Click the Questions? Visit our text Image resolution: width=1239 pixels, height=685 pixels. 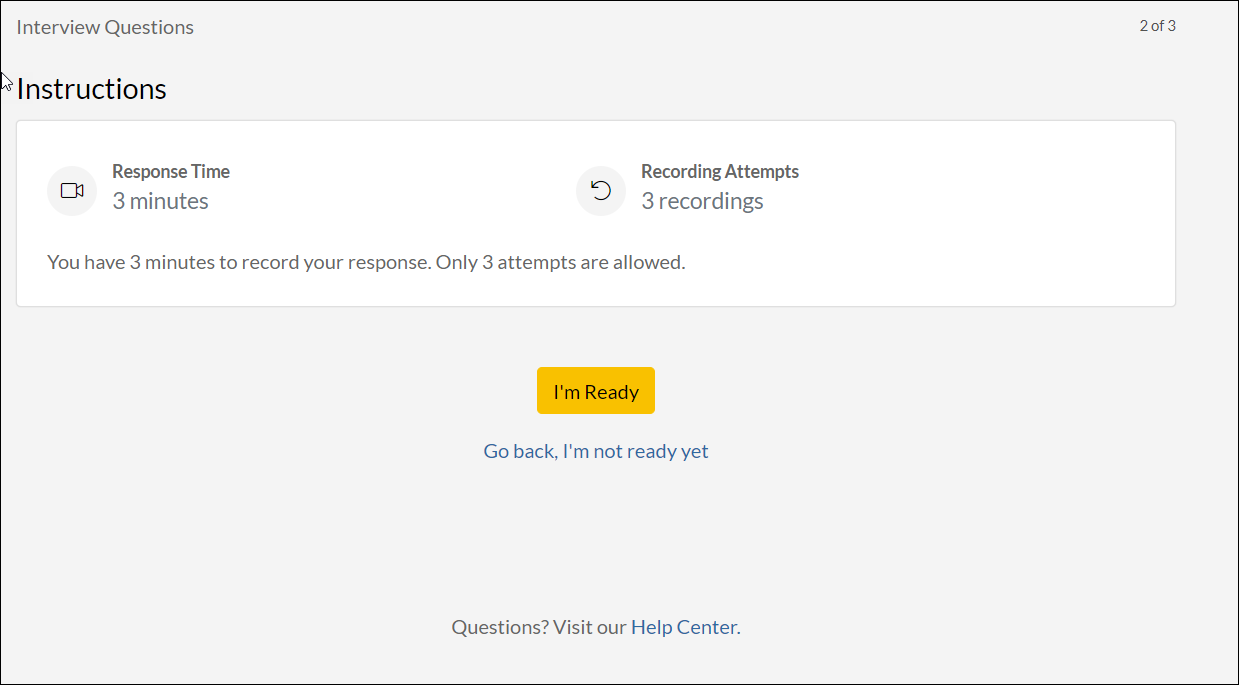coord(538,628)
